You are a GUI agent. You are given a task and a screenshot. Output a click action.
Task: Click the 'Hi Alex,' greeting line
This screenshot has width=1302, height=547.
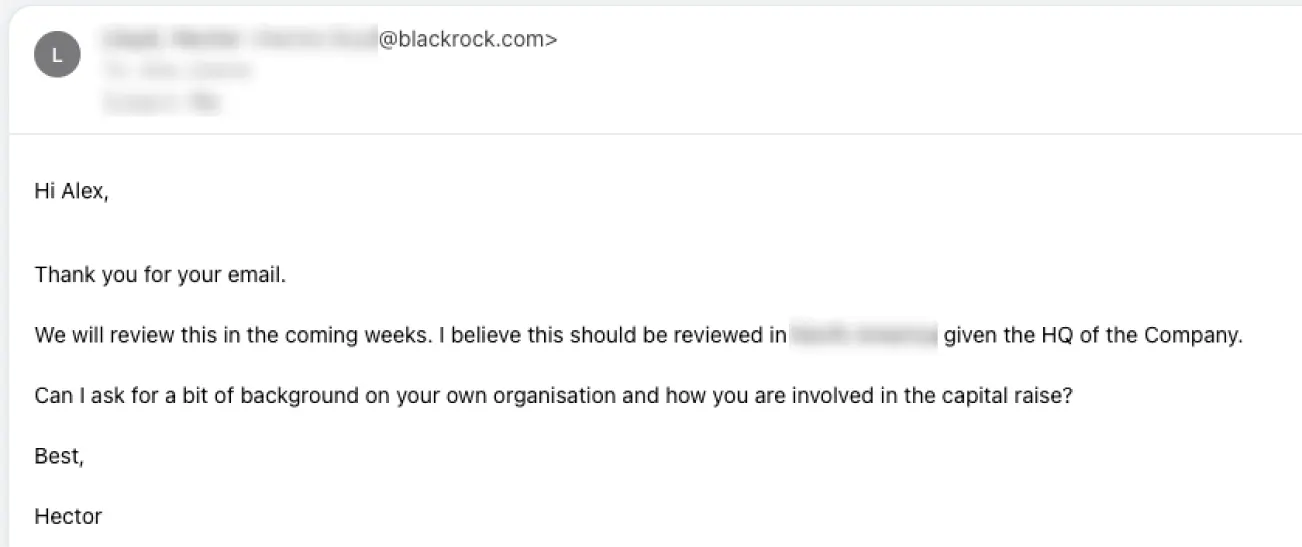[71, 192]
